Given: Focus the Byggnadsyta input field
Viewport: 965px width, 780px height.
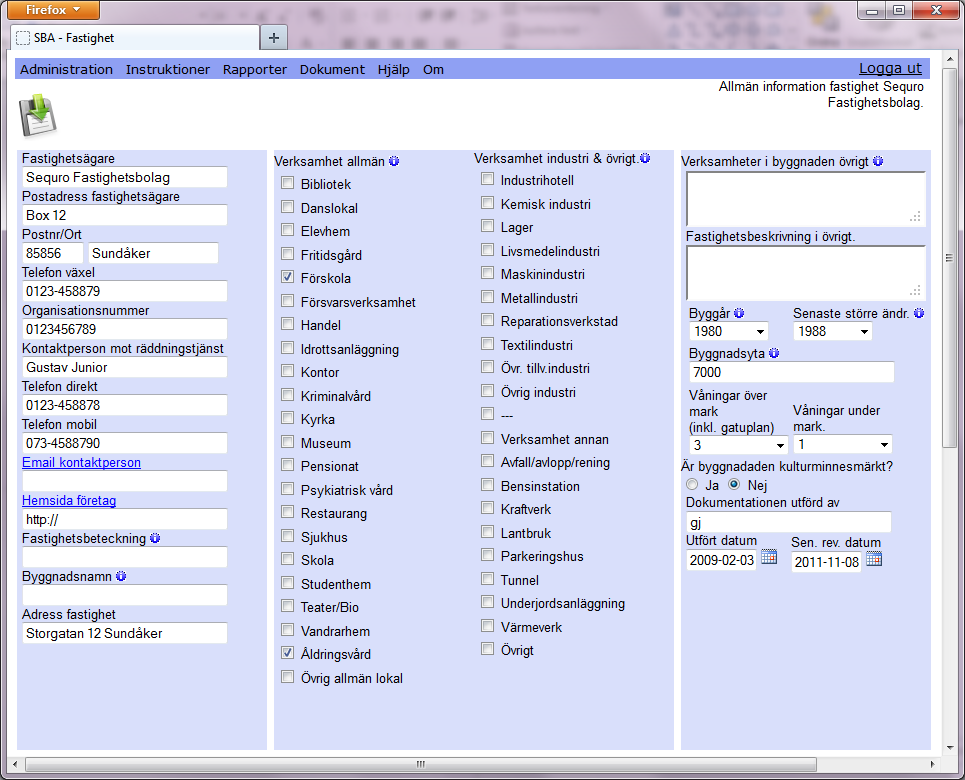Looking at the screenshot, I should point(791,372).
